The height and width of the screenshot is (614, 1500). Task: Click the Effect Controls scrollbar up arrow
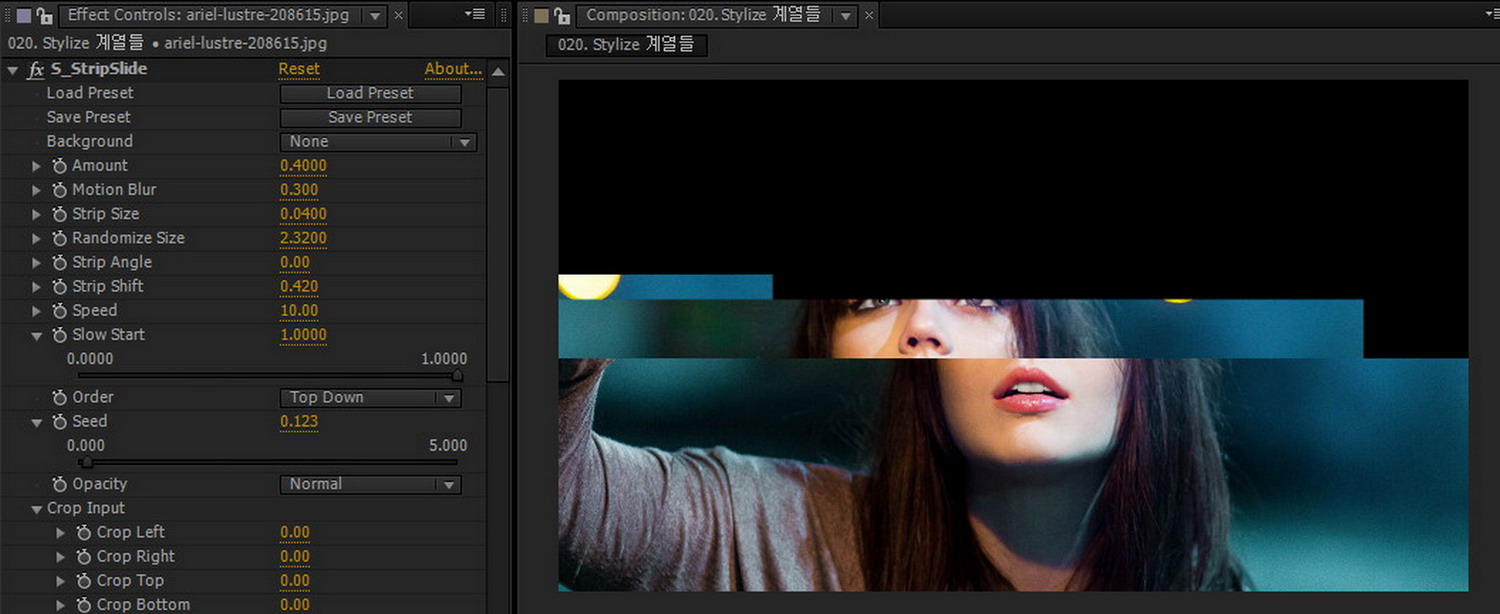[x=498, y=72]
